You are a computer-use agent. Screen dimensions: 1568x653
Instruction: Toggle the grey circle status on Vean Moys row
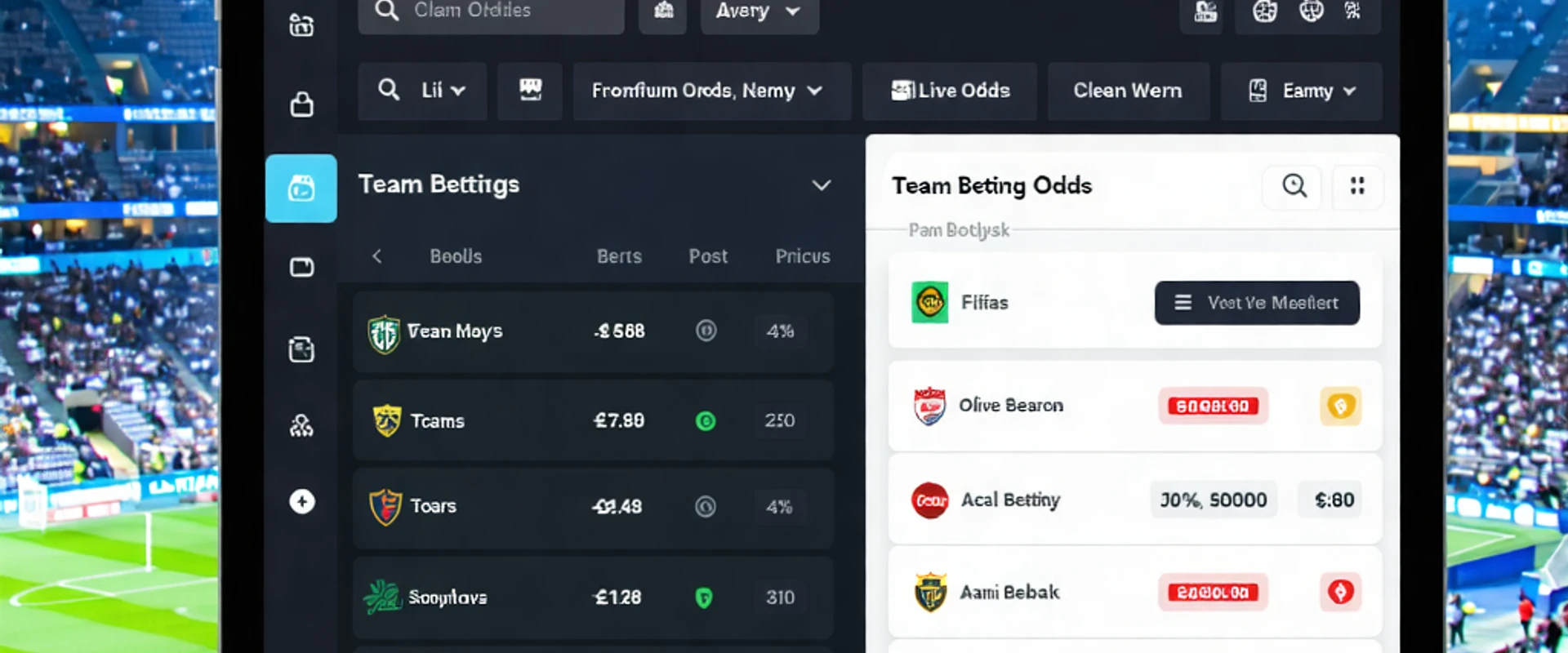point(706,331)
